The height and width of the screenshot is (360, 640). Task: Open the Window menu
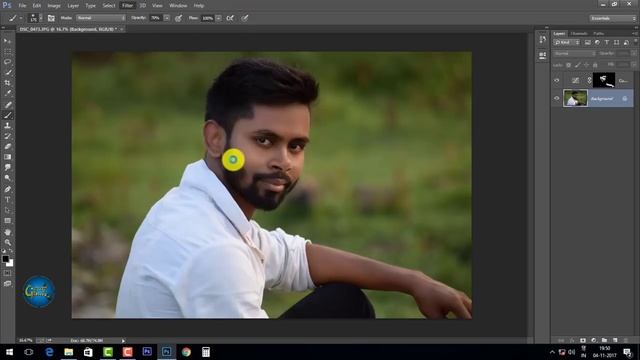[x=178, y=6]
